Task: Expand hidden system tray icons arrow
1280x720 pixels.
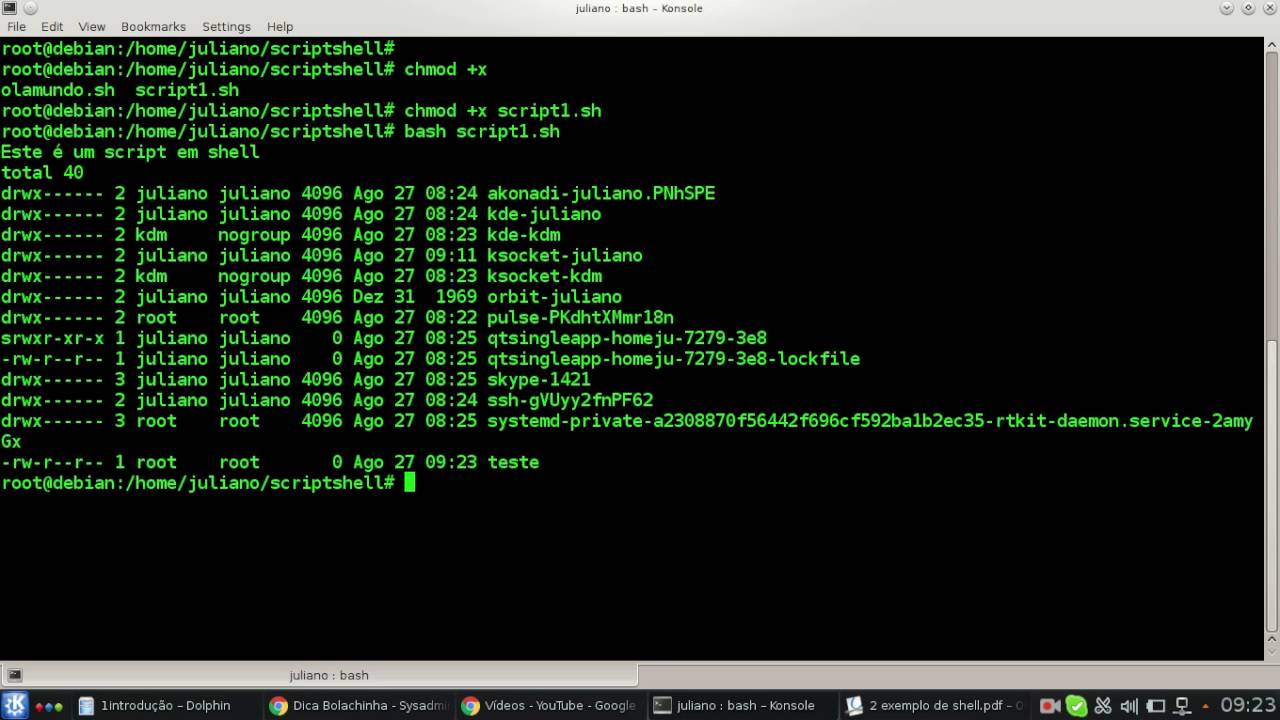Action: pyautogui.click(x=1205, y=706)
